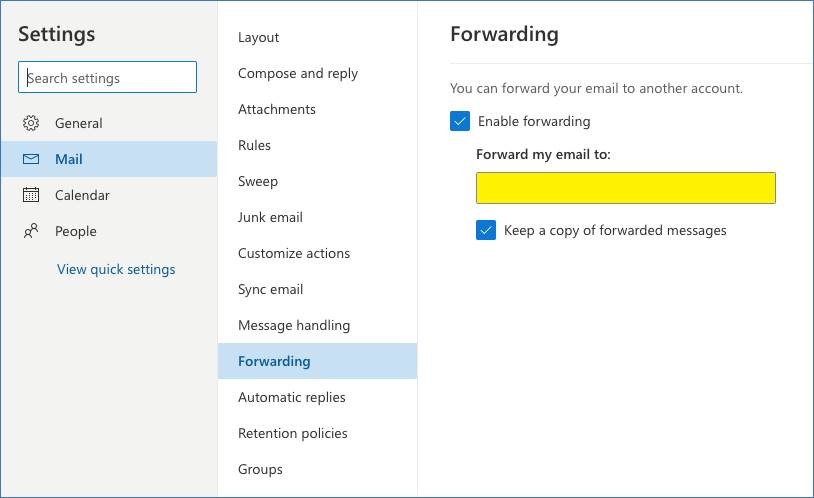The image size is (814, 498).
Task: Click the People contacts icon
Action: pyautogui.click(x=31, y=231)
